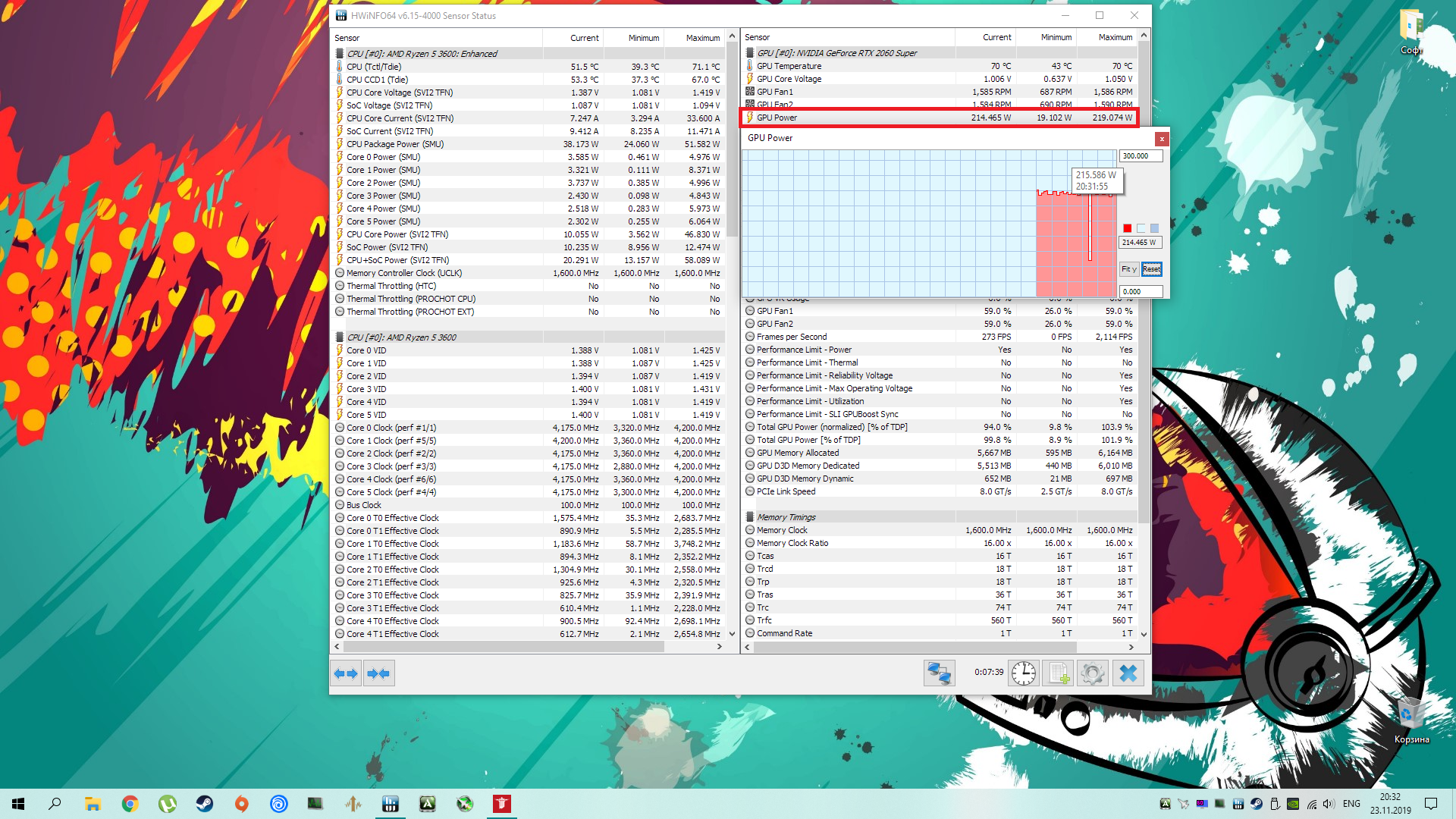Click the shrink panels inward arrows icon
1456x819 pixels.
coord(378,673)
